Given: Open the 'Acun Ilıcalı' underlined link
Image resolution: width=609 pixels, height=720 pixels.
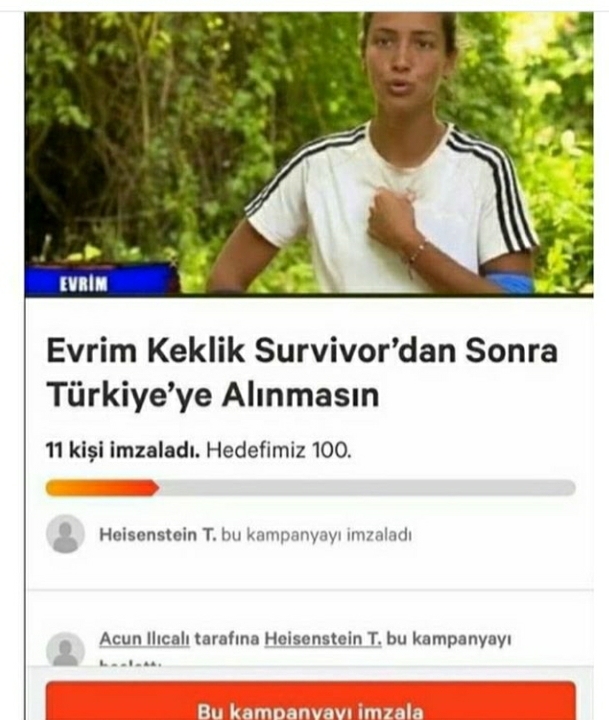Looking at the screenshot, I should click(144, 639).
